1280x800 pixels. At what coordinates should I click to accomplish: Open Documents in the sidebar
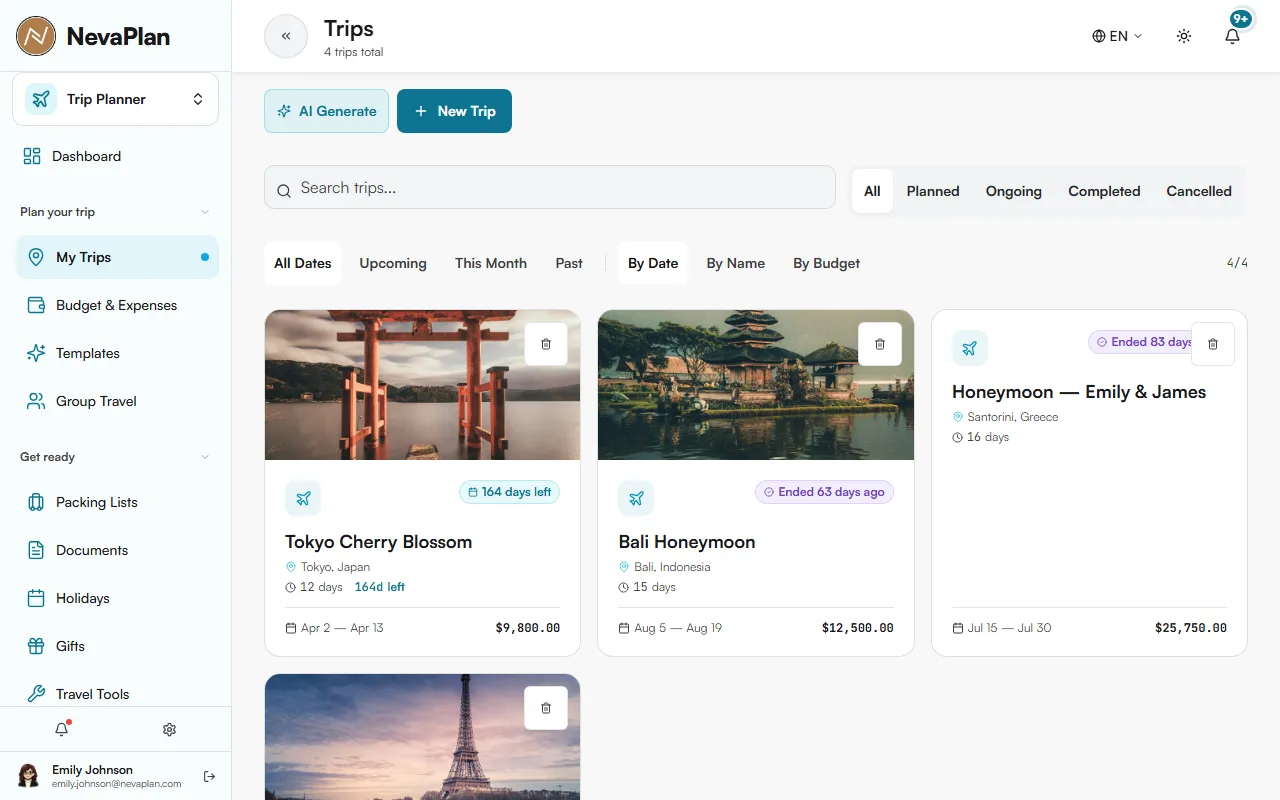pos(117,550)
